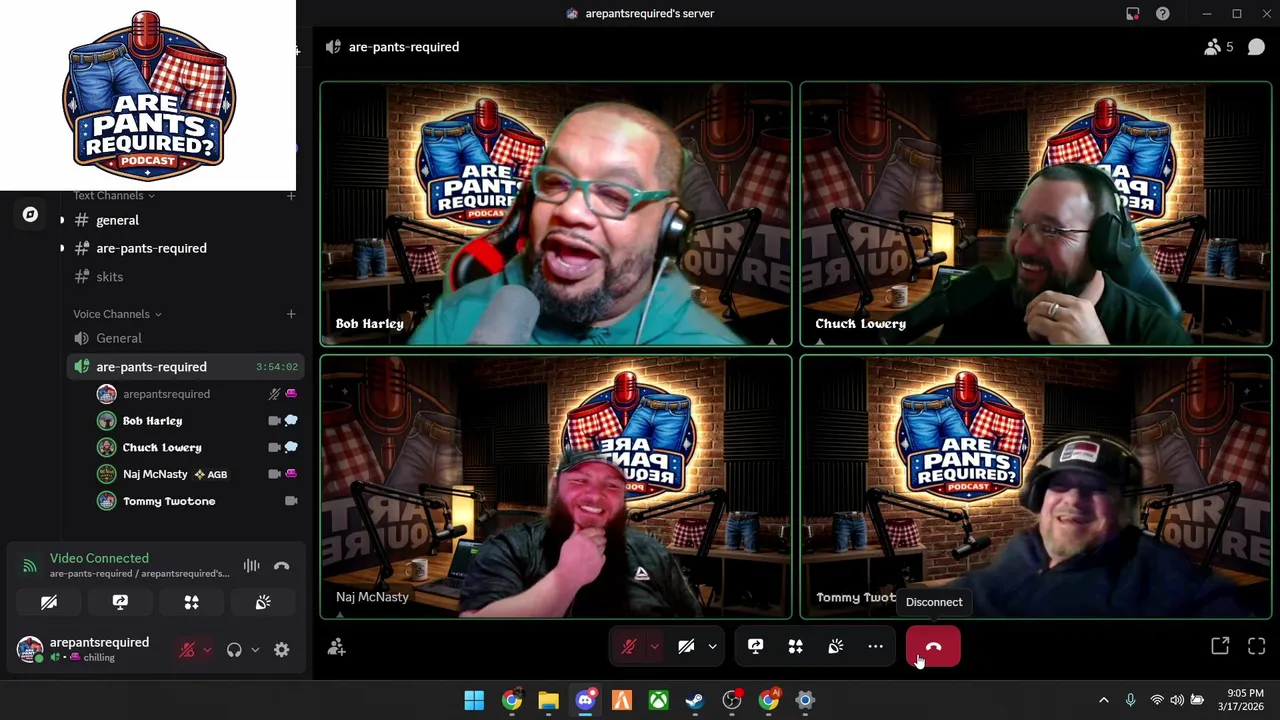Image resolution: width=1280 pixels, height=720 pixels.
Task: Focus Bob Harley's video tile
Action: point(556,214)
